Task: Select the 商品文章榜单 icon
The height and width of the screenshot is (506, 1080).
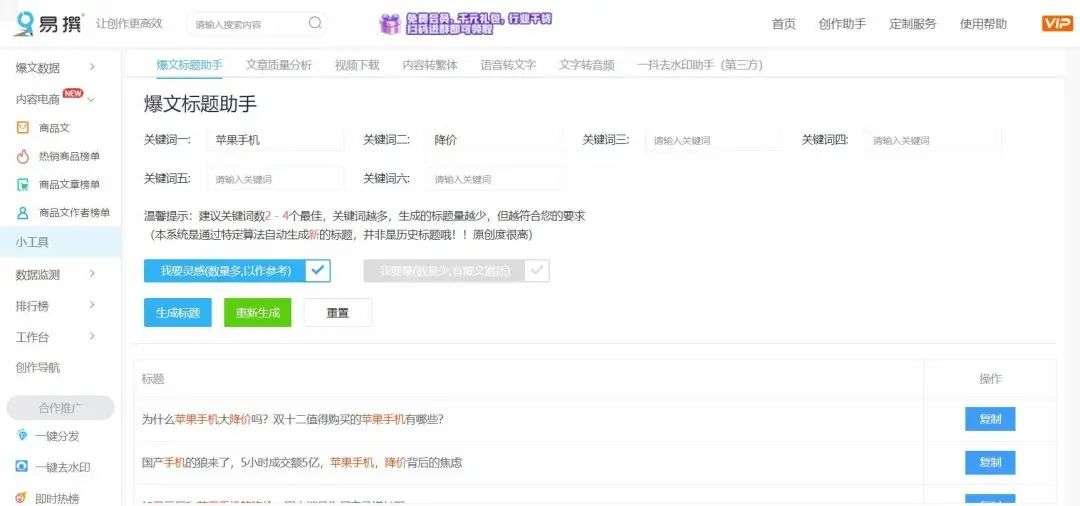Action: tap(23, 185)
